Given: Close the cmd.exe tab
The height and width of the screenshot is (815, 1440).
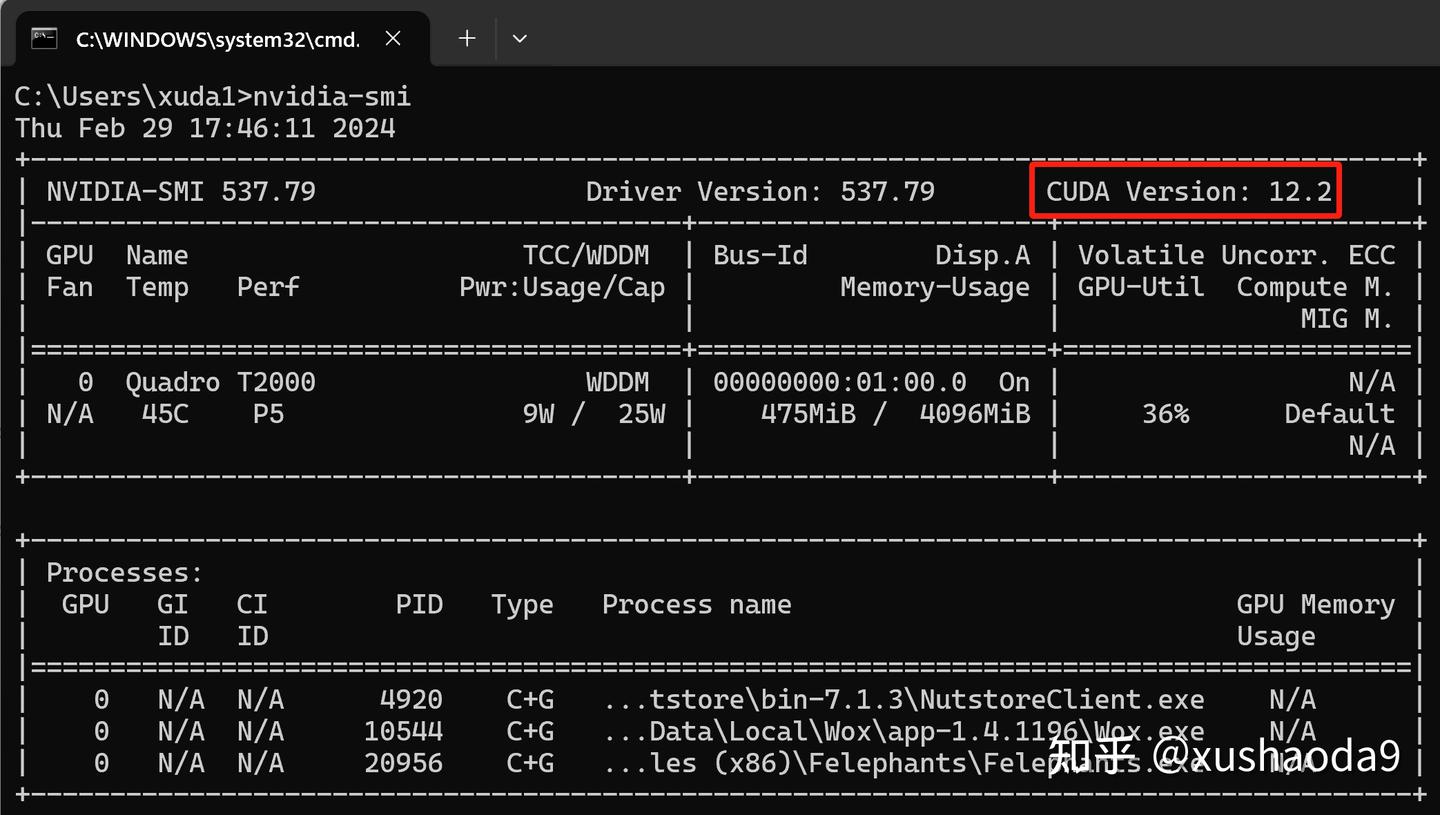Looking at the screenshot, I should pyautogui.click(x=393, y=39).
